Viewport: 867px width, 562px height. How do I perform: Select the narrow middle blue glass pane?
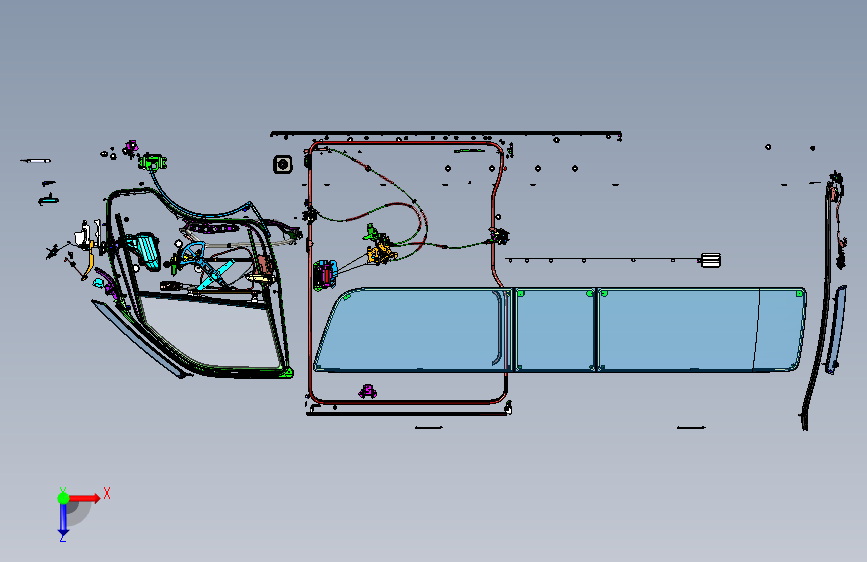[x=555, y=330]
